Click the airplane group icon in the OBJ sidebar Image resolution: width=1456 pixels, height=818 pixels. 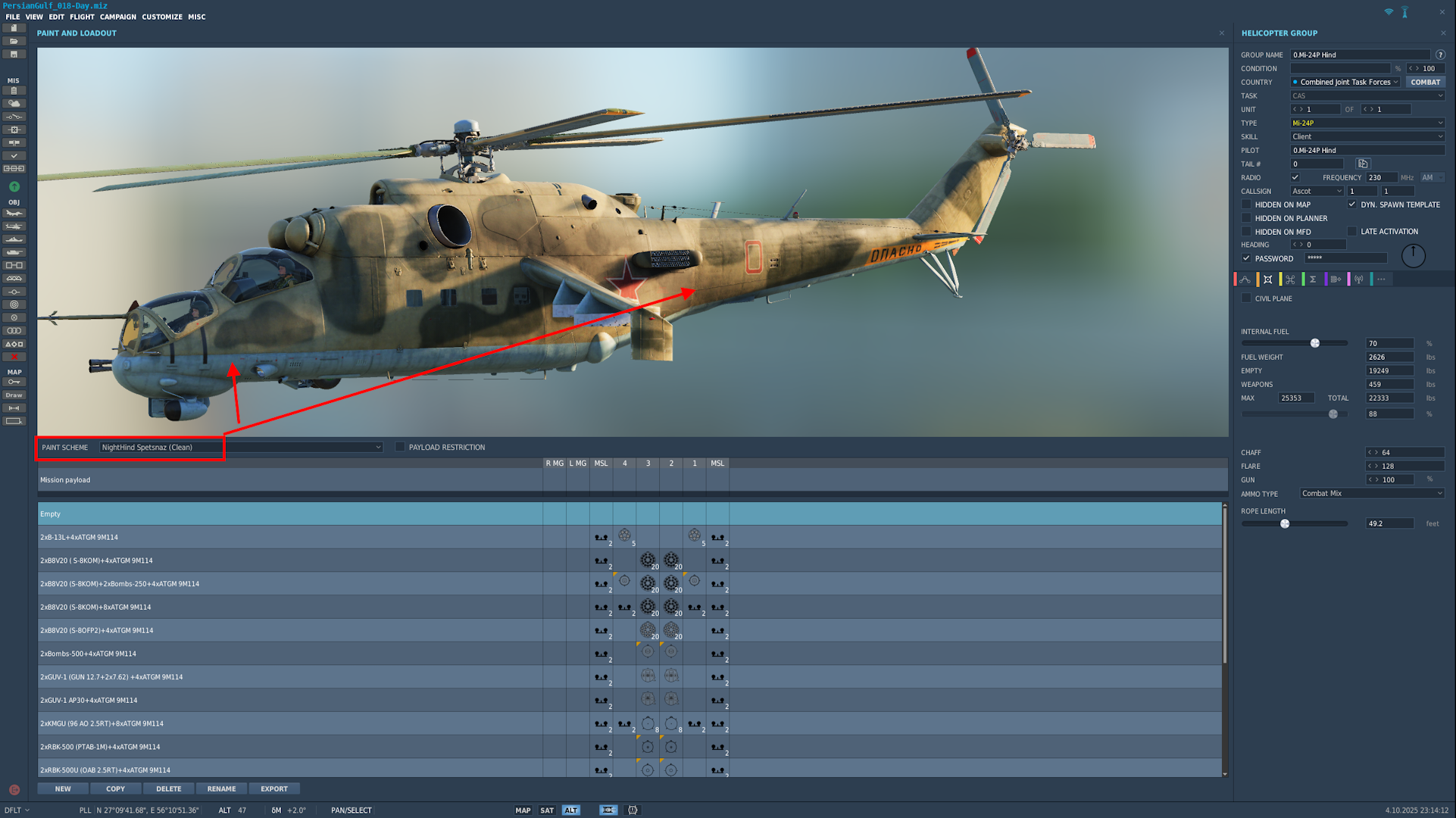14,214
